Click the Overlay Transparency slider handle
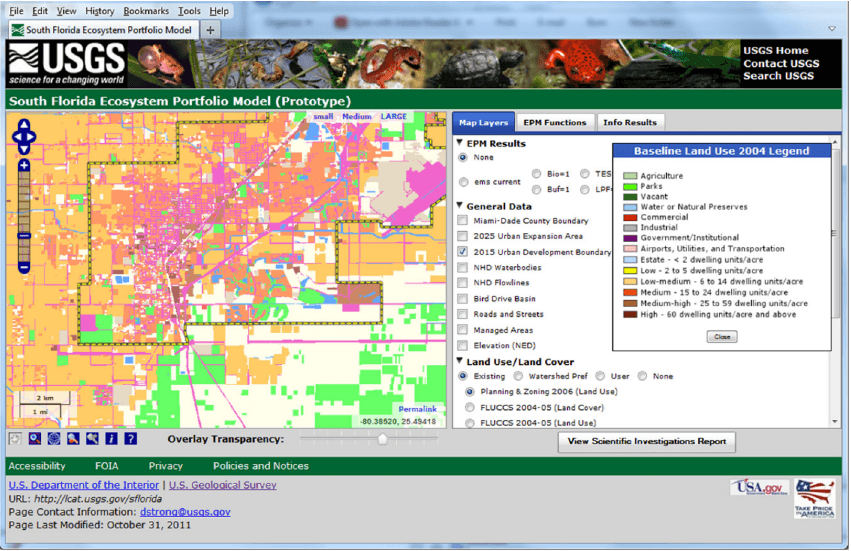 (x=382, y=439)
